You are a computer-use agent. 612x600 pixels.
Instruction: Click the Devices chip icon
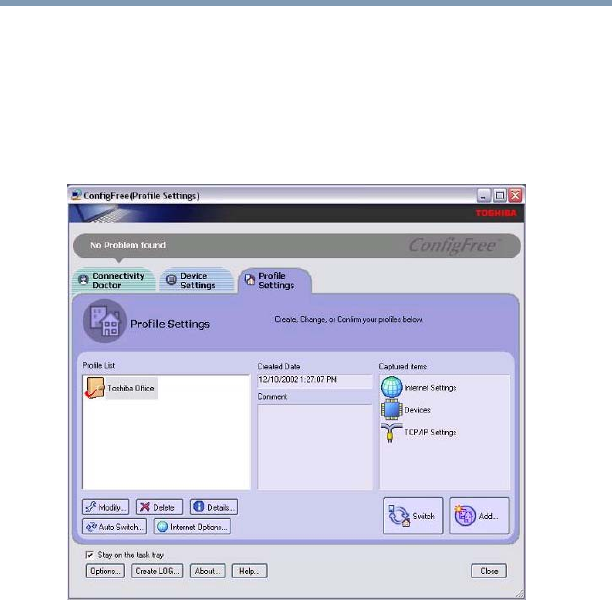click(x=391, y=409)
